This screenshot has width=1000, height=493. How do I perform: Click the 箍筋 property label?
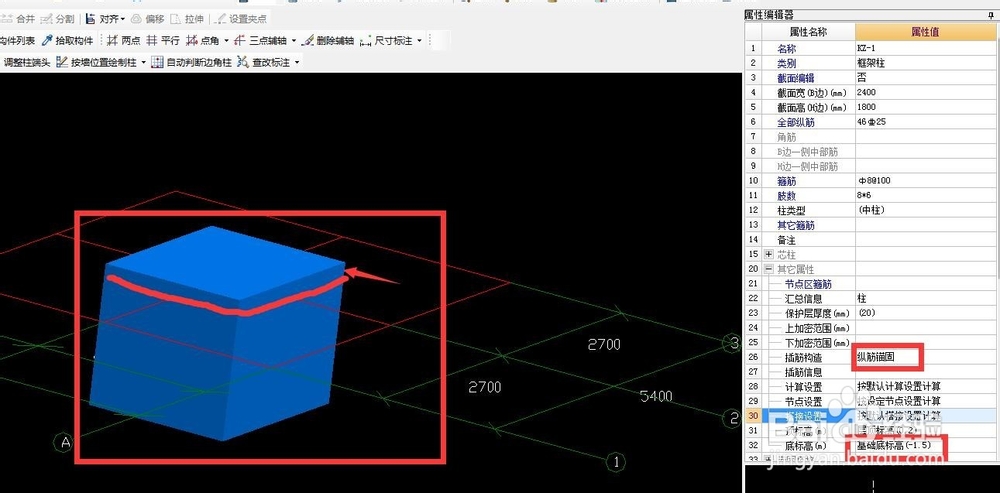click(786, 181)
